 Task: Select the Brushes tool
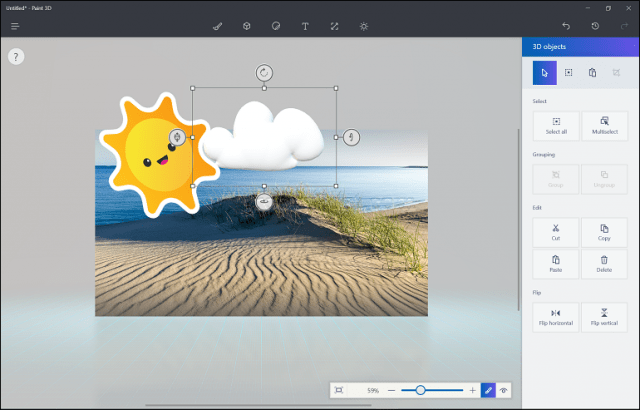[218, 27]
